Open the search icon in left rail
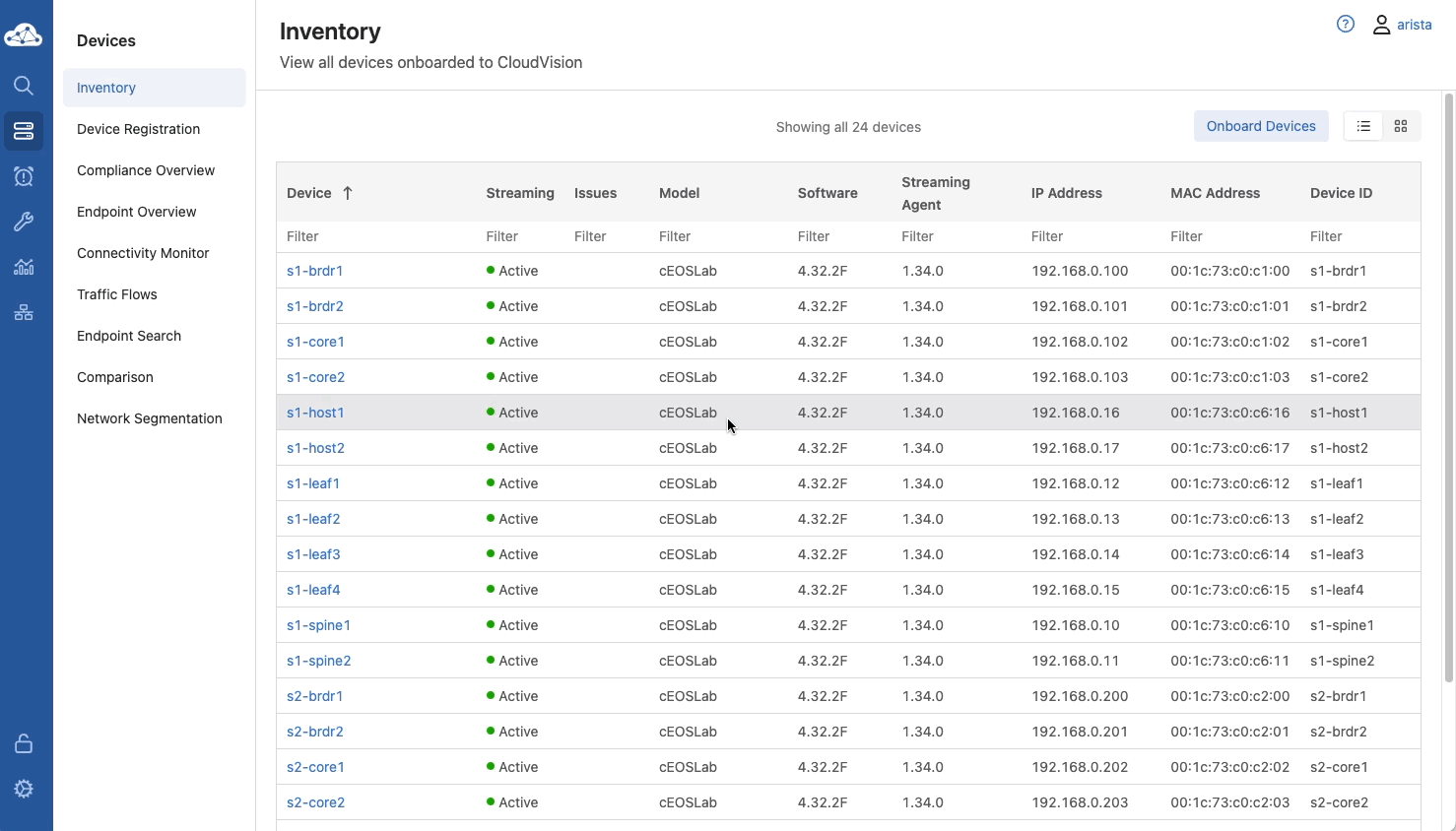The height and width of the screenshot is (831, 1456). tap(24, 86)
